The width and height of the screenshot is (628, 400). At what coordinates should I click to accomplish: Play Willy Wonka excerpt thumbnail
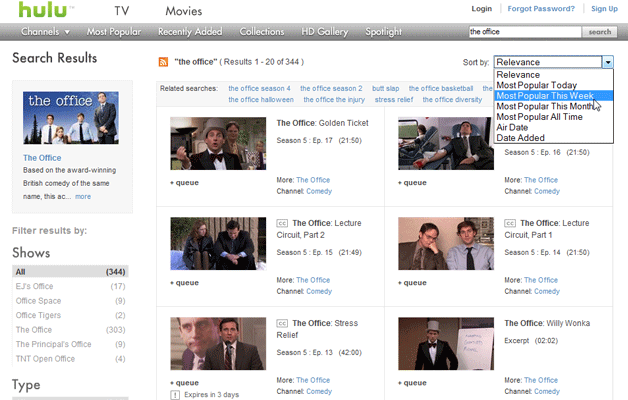tap(446, 344)
